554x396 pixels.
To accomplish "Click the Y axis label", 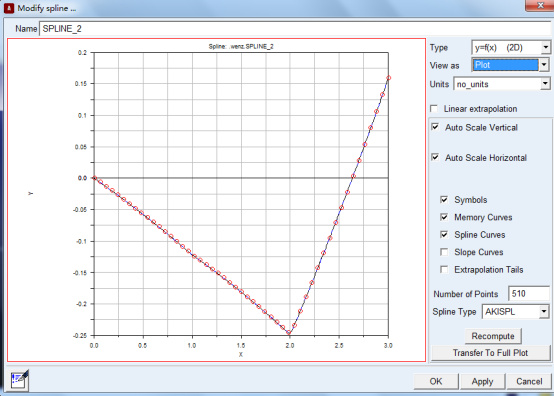I will [x=31, y=194].
